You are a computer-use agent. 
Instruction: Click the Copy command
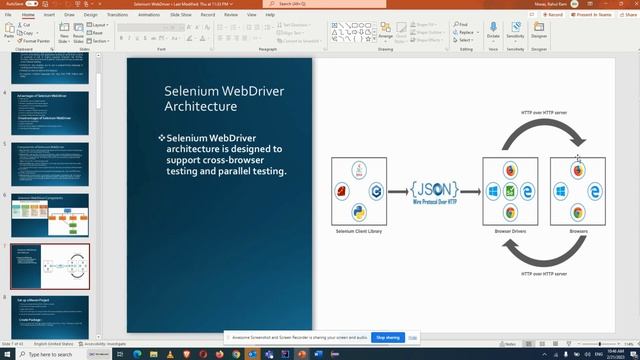coord(25,33)
